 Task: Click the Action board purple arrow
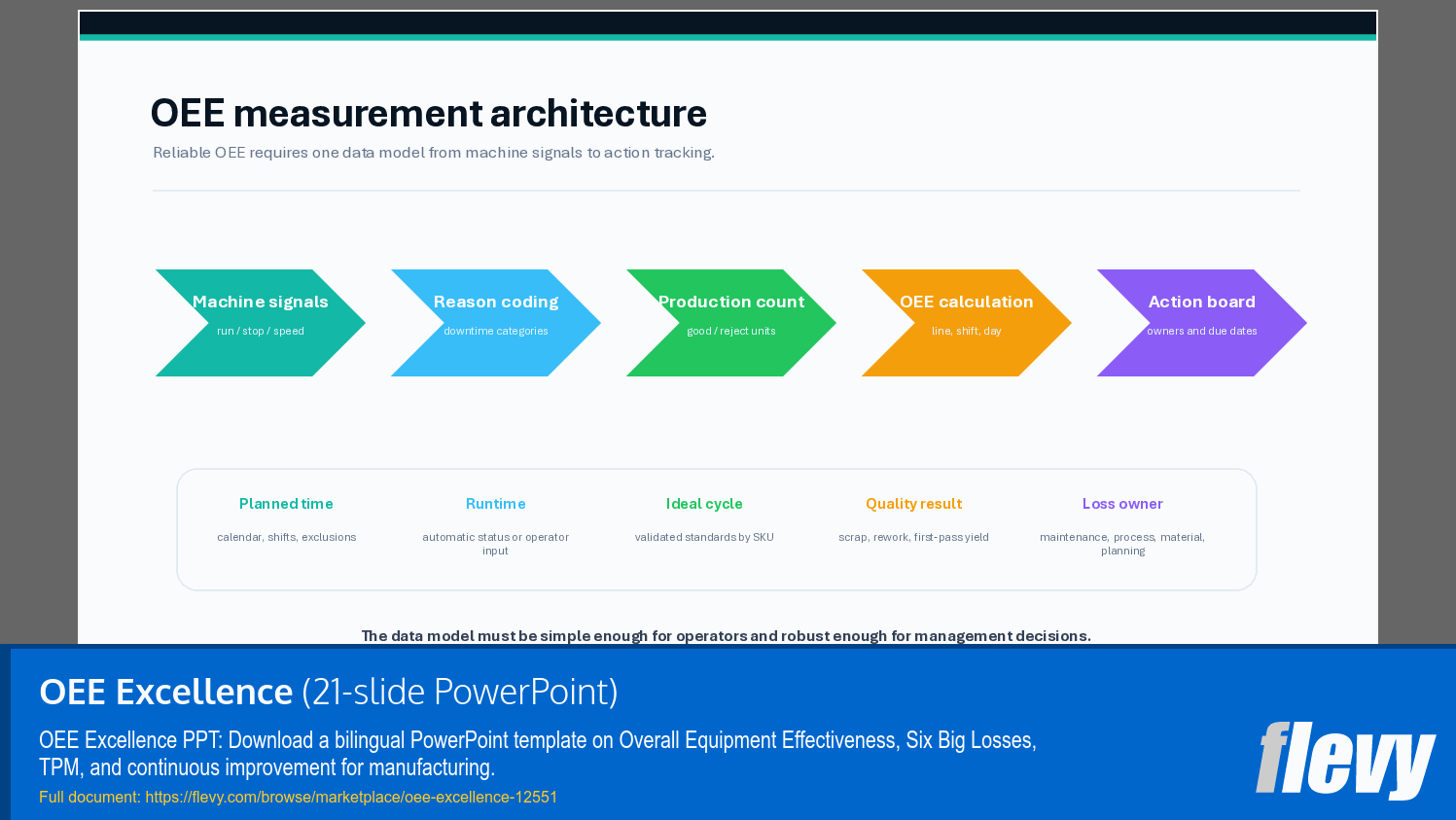(1202, 323)
